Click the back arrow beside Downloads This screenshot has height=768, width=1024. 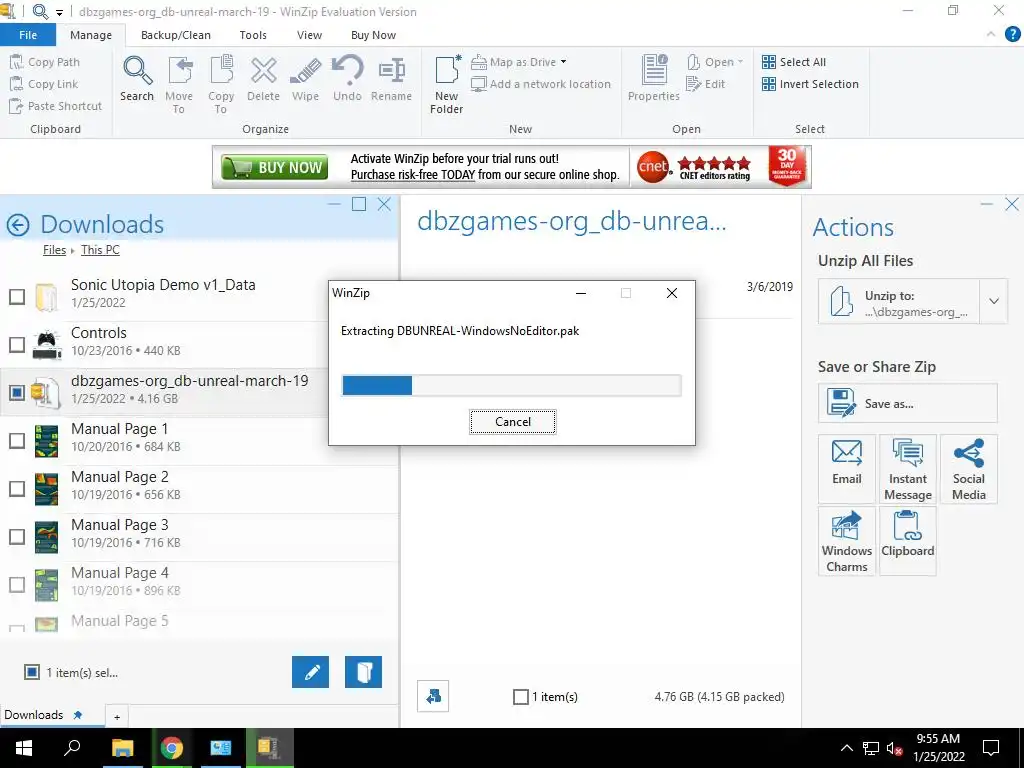click(x=18, y=225)
